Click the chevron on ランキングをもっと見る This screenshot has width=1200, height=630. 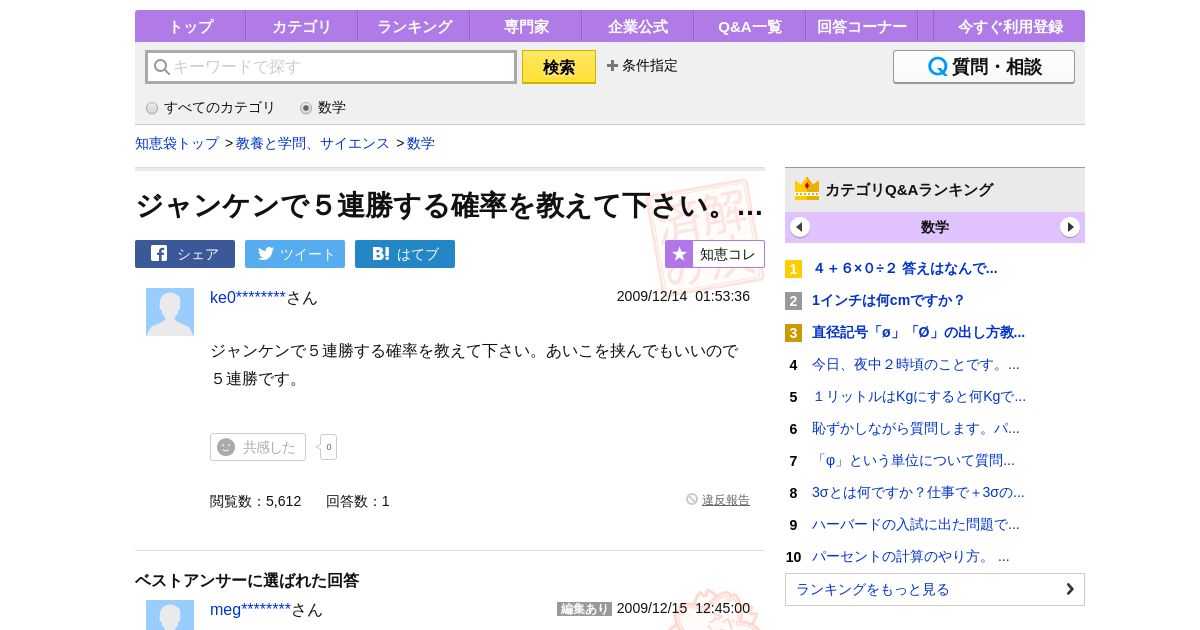click(x=1070, y=589)
